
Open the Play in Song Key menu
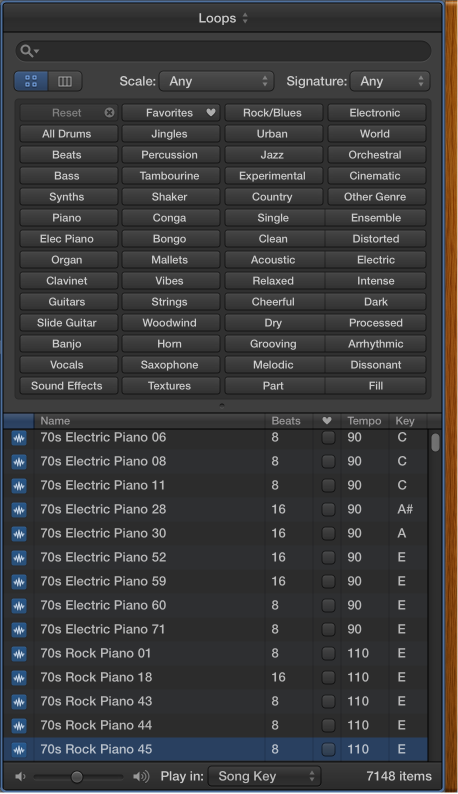(x=264, y=776)
